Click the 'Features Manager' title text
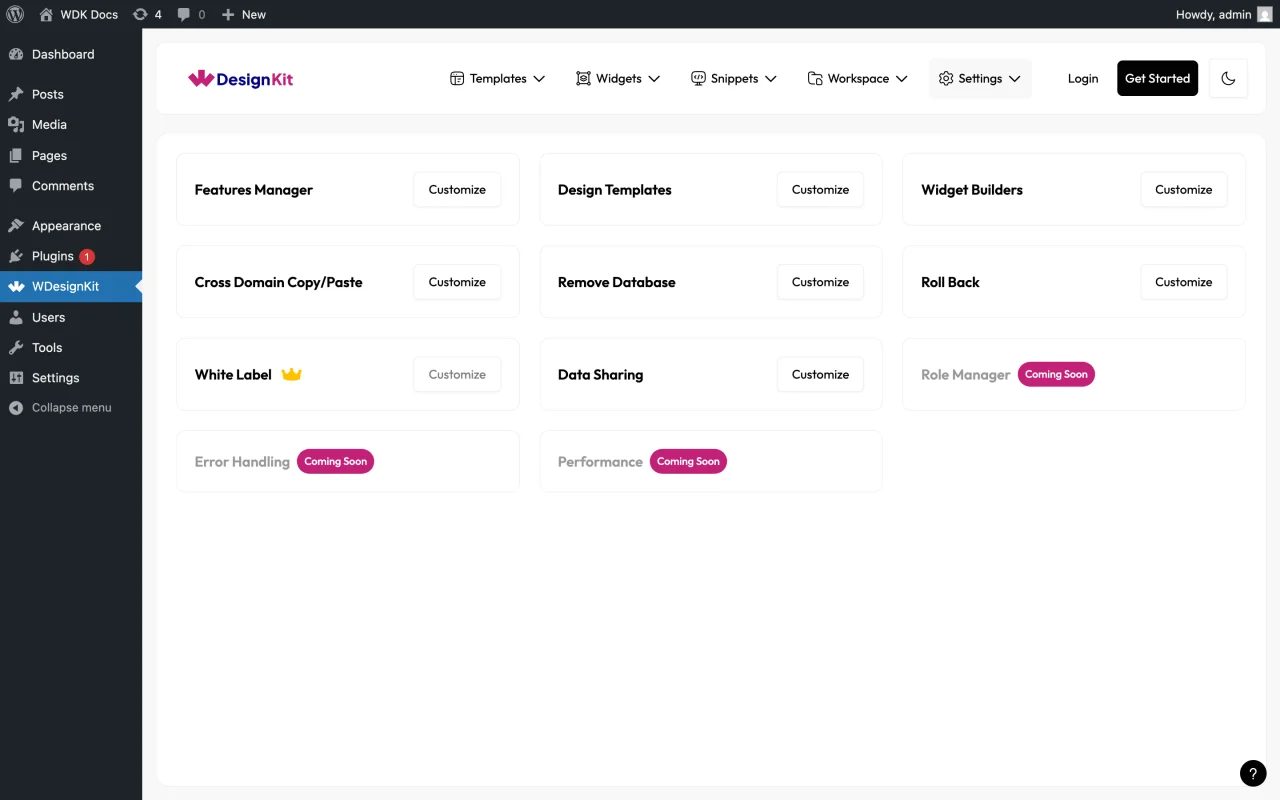This screenshot has height=800, width=1280. coord(254,190)
